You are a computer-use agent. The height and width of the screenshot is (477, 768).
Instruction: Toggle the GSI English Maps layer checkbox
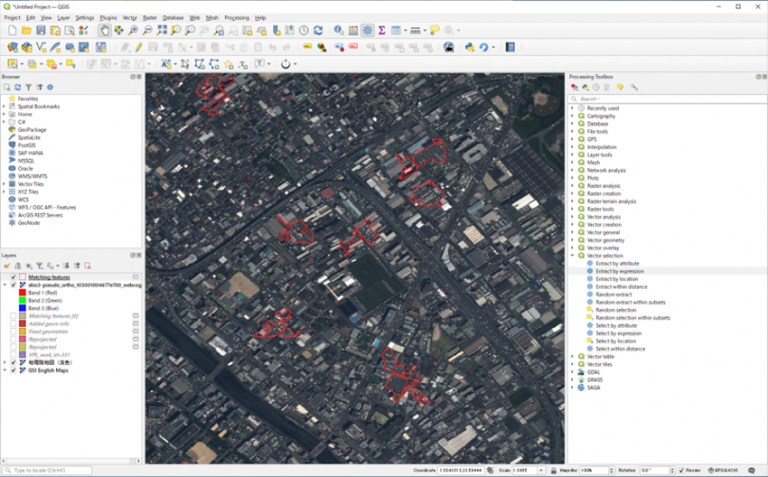click(x=14, y=370)
